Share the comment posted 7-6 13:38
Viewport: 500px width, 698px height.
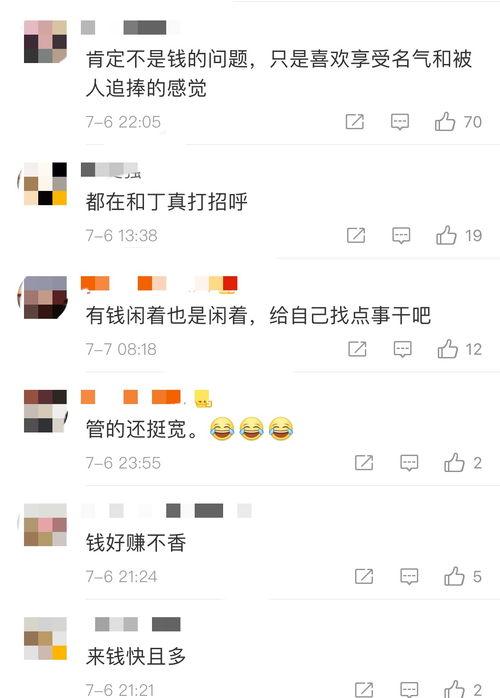point(356,235)
